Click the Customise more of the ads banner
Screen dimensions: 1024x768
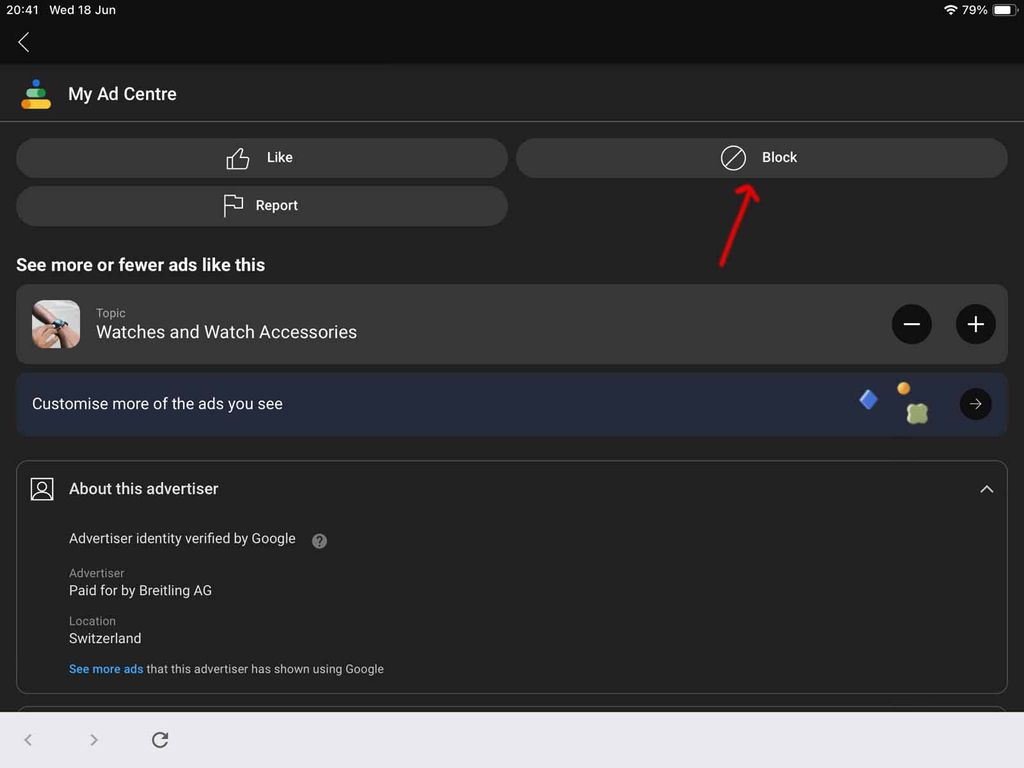click(511, 404)
